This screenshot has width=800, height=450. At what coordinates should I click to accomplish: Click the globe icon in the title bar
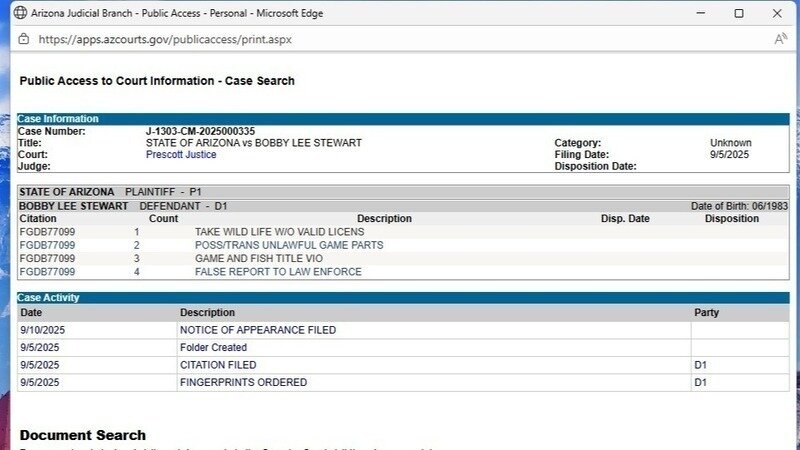pos(19,13)
